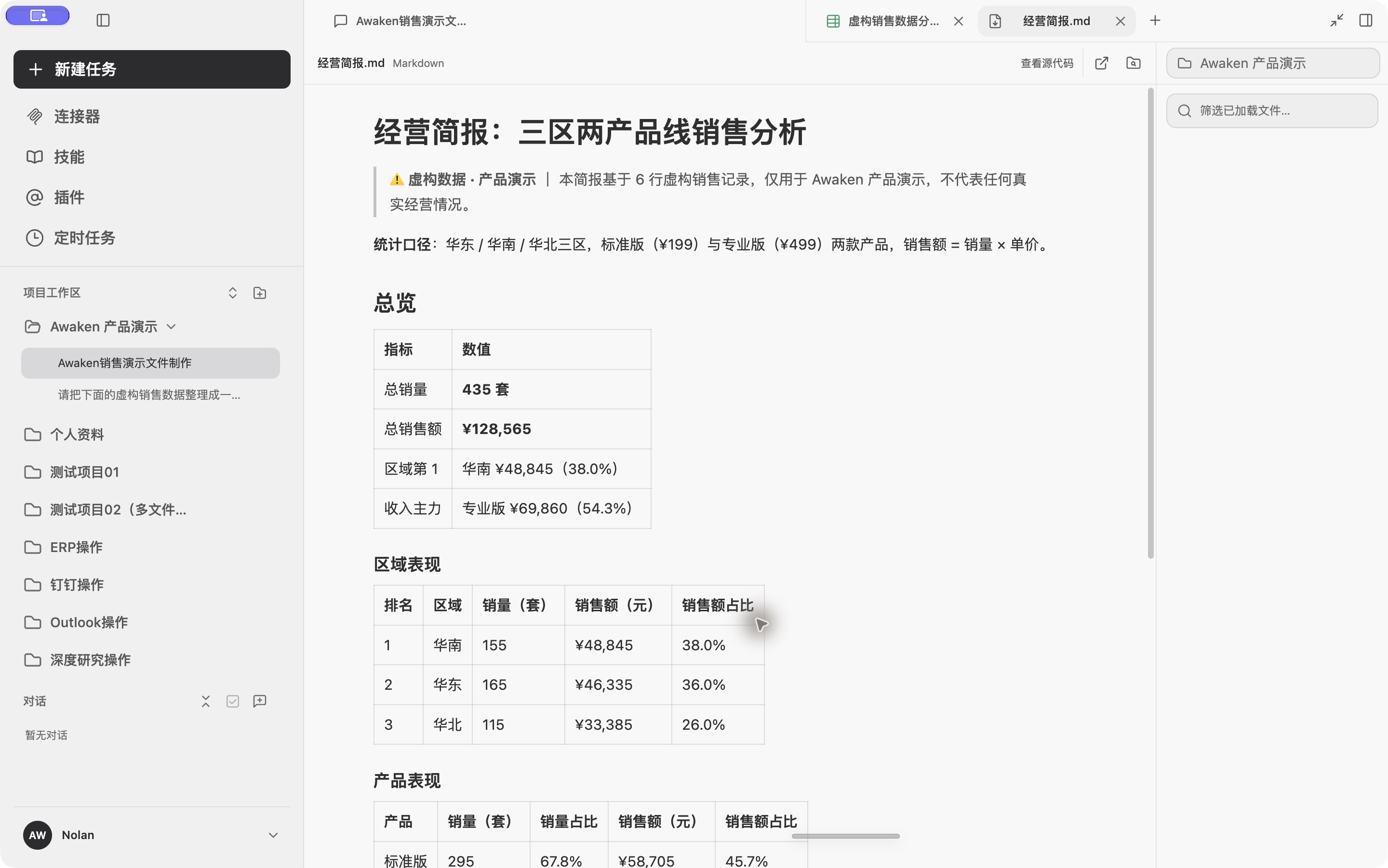1388x868 pixels.
Task: Click the New Task button
Action: click(152, 69)
